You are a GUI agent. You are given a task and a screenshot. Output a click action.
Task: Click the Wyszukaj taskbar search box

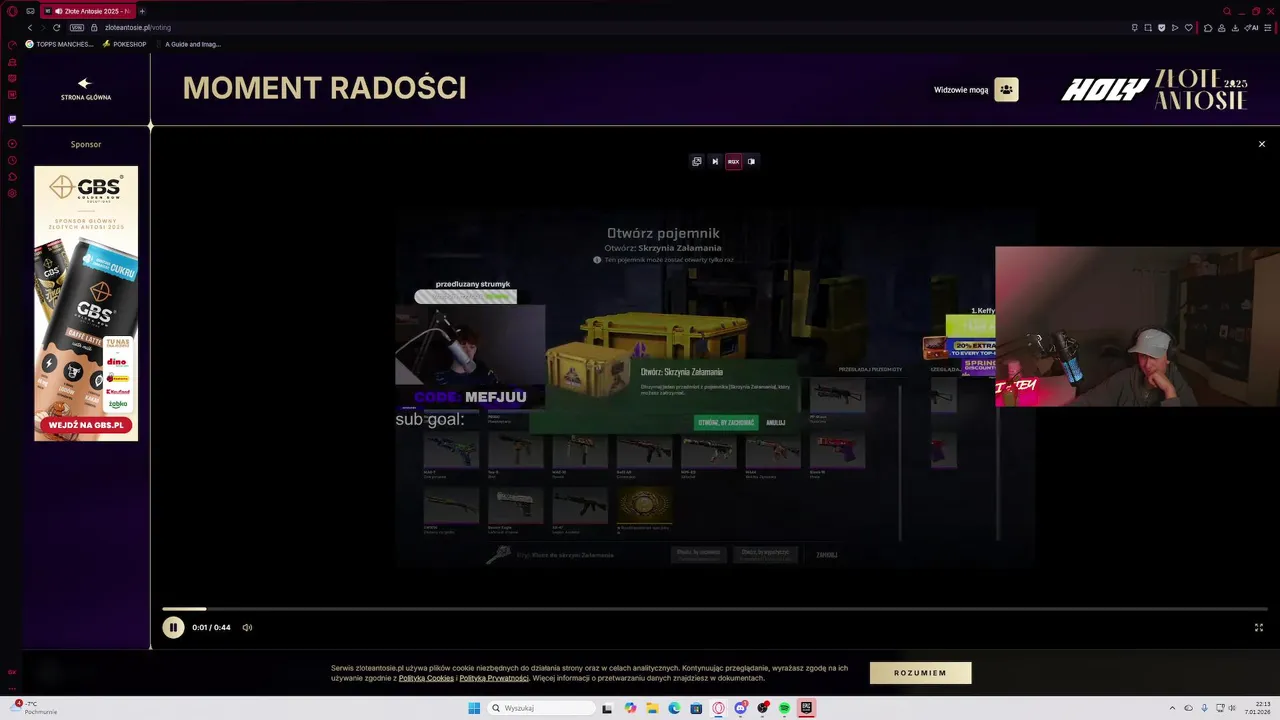(x=540, y=708)
